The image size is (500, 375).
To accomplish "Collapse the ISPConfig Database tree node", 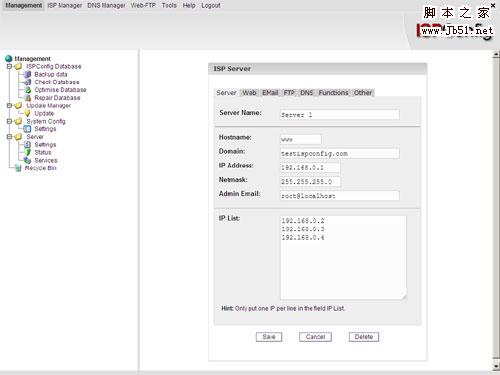I will point(9,67).
